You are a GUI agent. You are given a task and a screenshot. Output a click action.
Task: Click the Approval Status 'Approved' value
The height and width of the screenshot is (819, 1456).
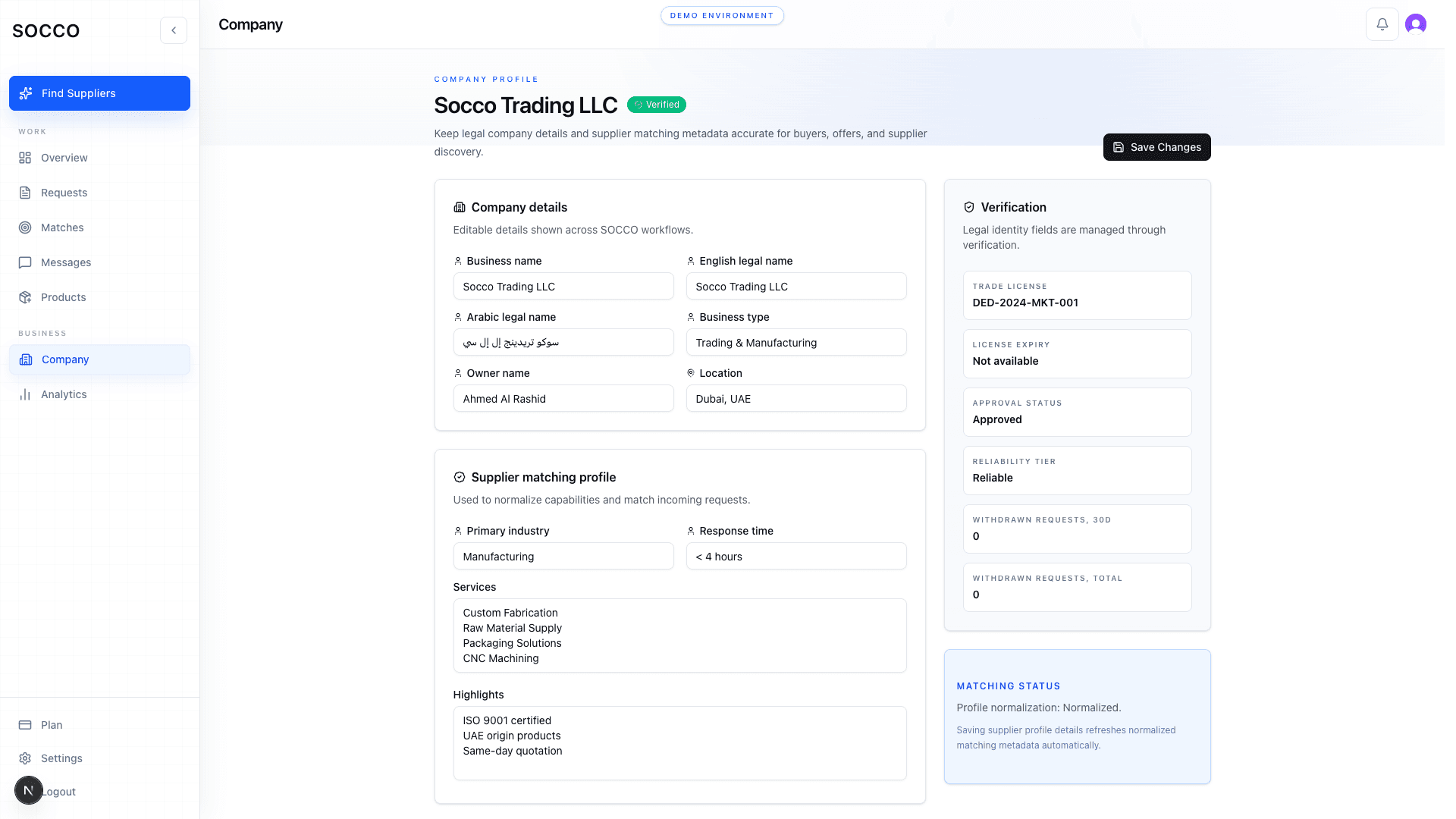click(x=997, y=419)
